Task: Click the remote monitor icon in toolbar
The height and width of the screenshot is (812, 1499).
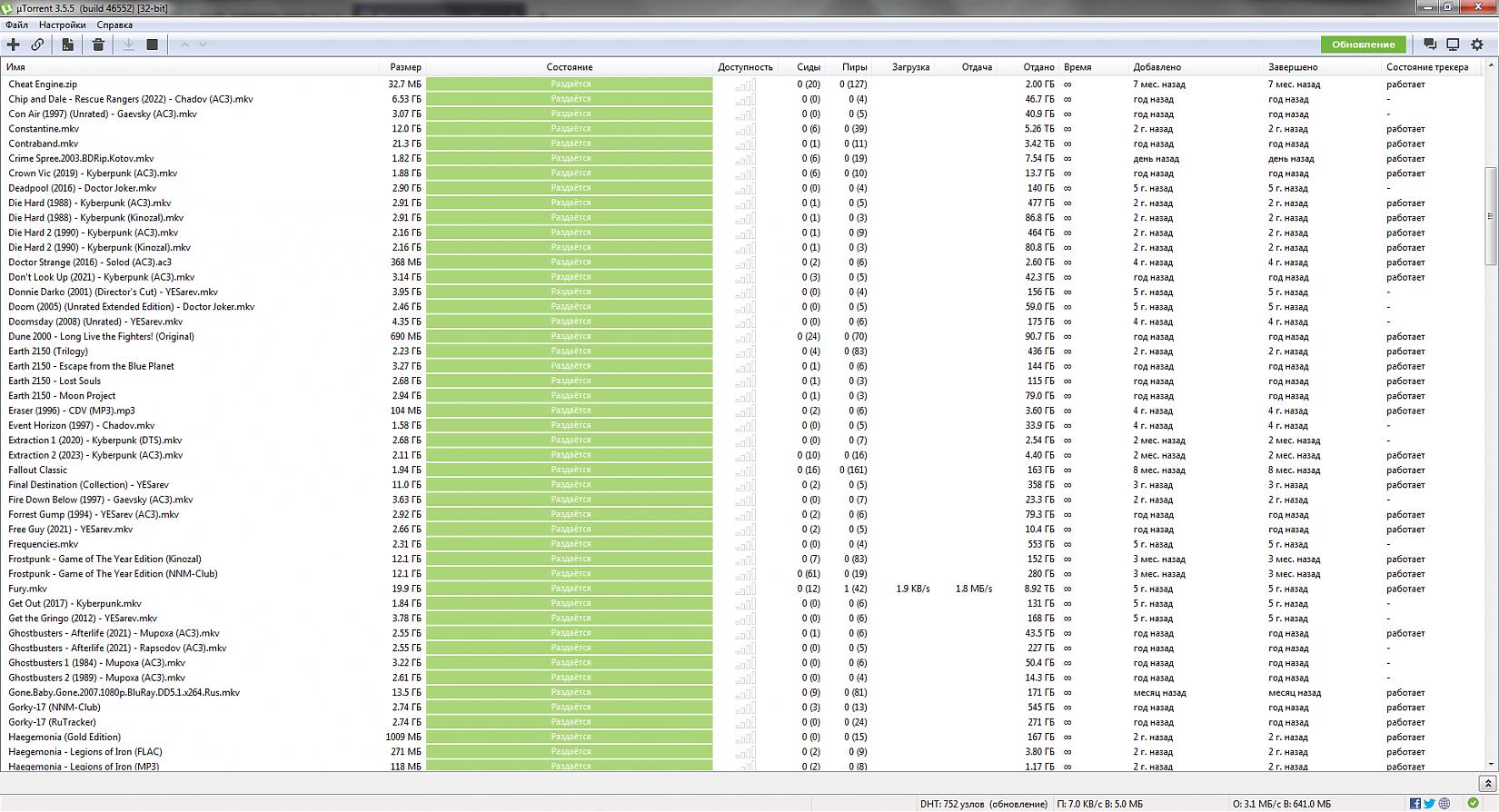Action: tap(1453, 45)
